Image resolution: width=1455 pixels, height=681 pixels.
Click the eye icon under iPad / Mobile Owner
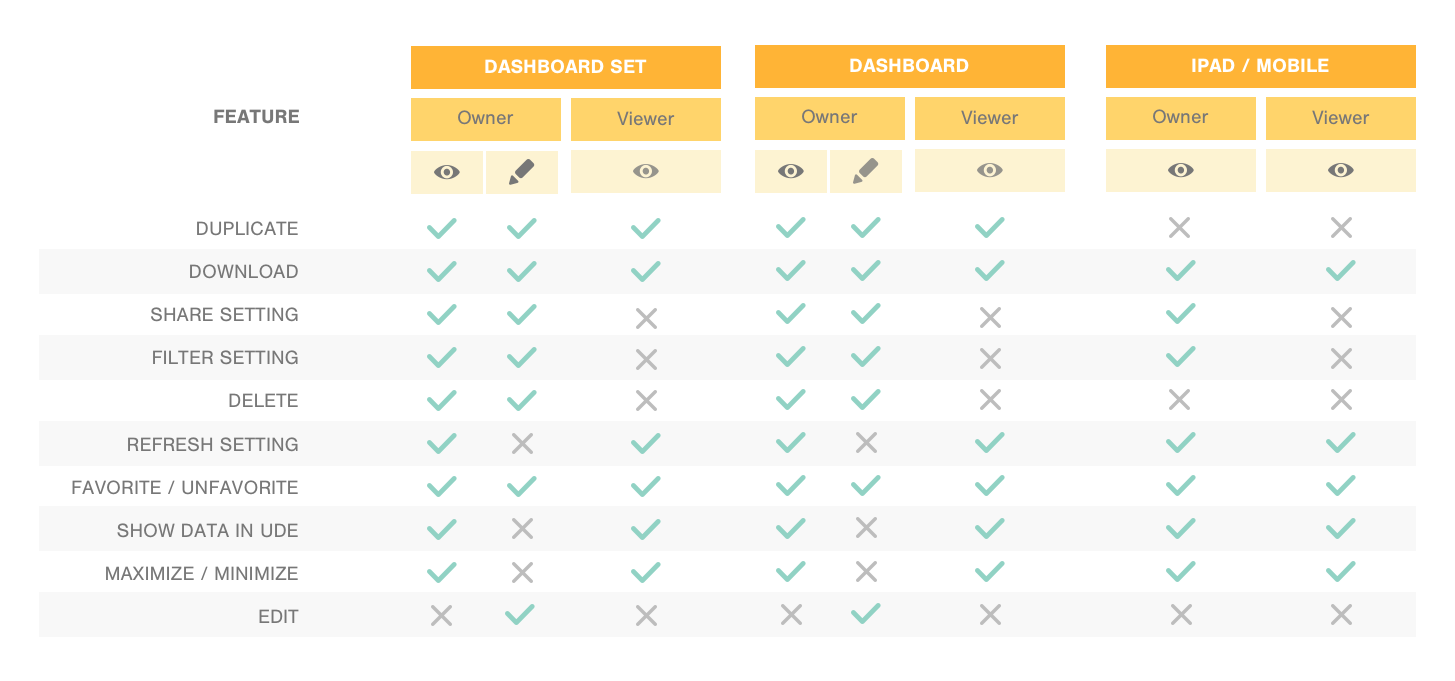1181,171
